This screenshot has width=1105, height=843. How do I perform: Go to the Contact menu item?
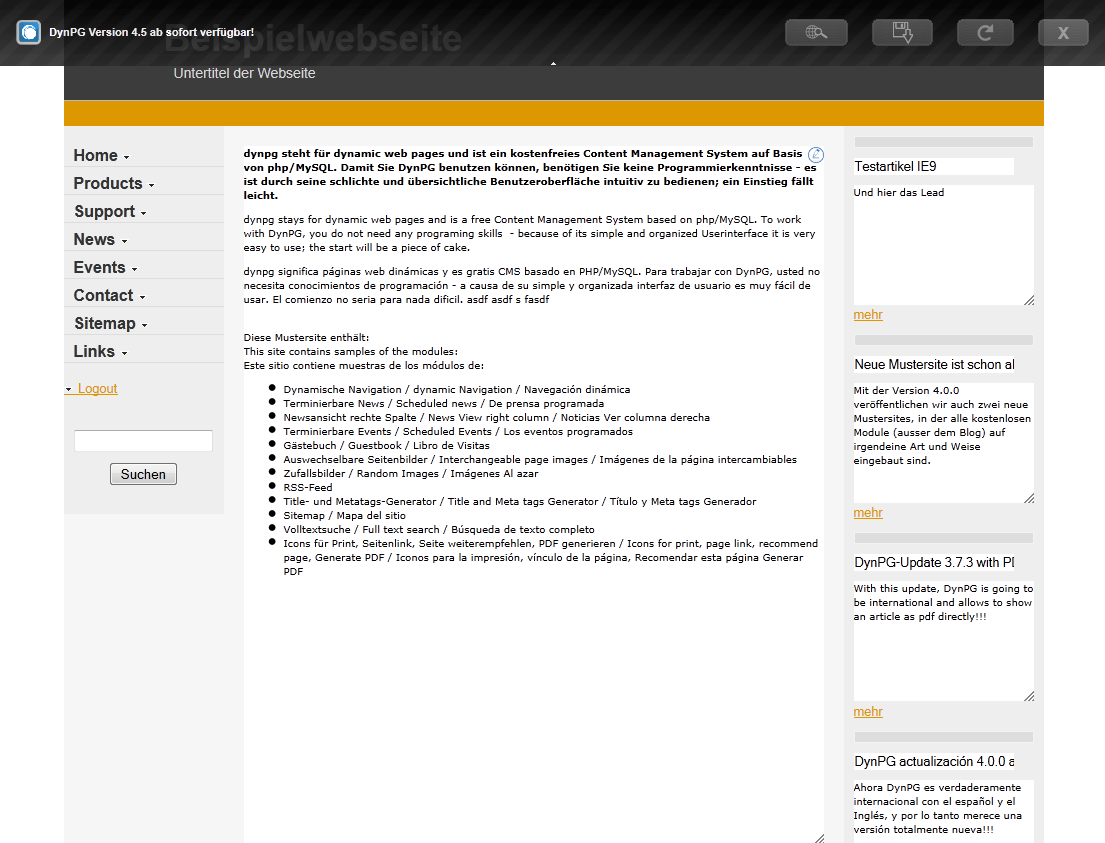click(103, 295)
